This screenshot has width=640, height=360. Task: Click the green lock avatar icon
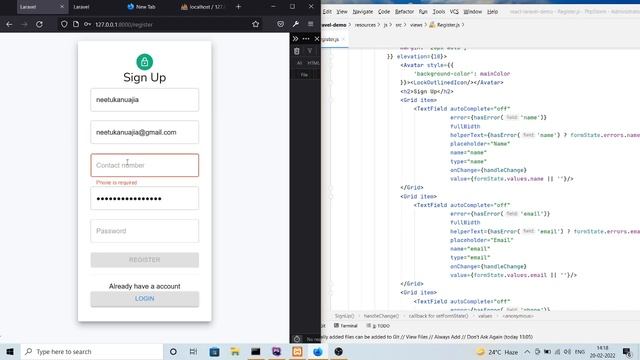(x=144, y=62)
